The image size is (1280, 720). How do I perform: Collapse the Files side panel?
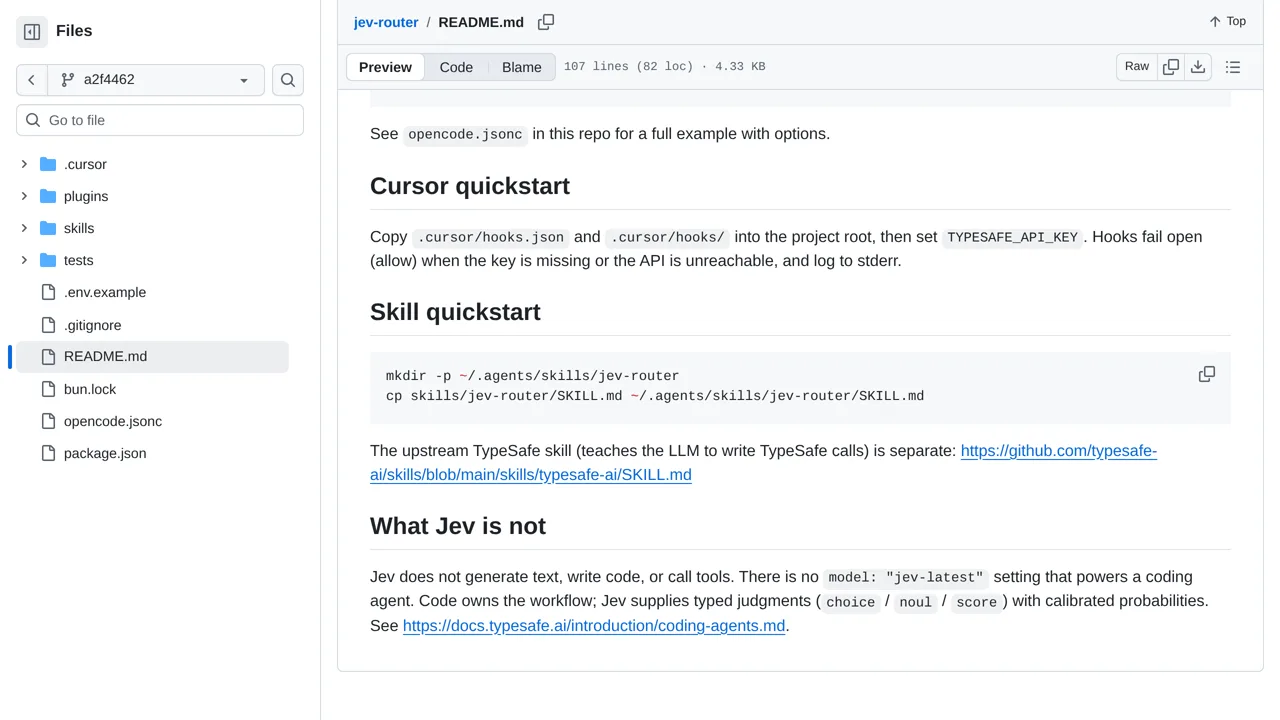pyautogui.click(x=32, y=32)
